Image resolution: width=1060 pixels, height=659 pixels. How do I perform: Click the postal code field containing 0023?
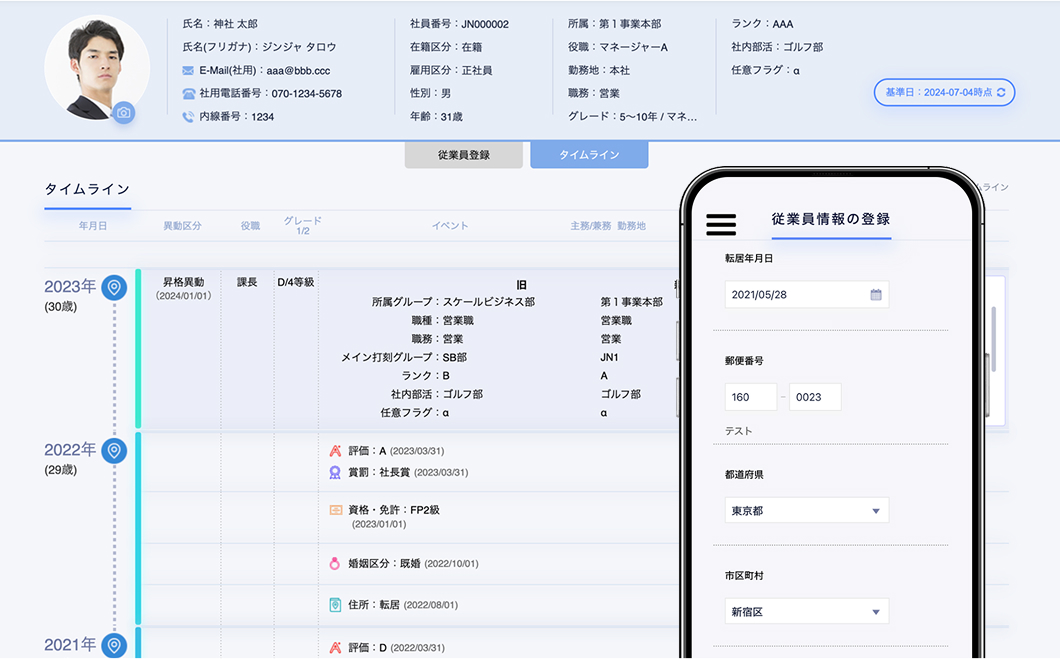tap(814, 397)
